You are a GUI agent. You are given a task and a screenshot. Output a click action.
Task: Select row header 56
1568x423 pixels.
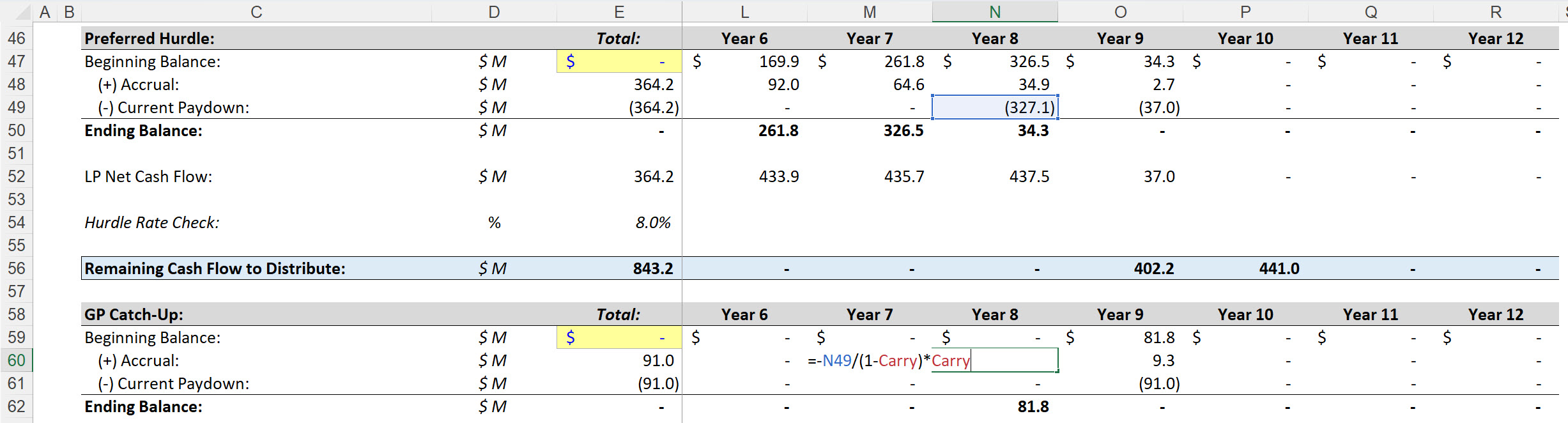coord(17,268)
